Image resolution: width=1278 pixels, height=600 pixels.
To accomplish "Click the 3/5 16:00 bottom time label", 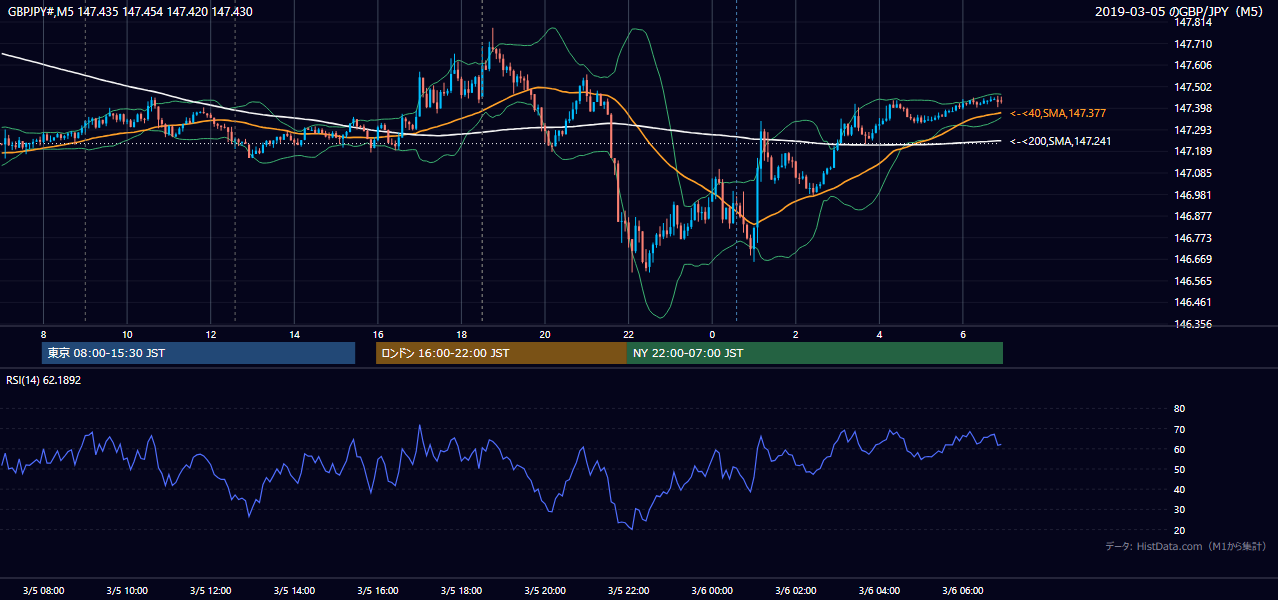I will pyautogui.click(x=378, y=590).
